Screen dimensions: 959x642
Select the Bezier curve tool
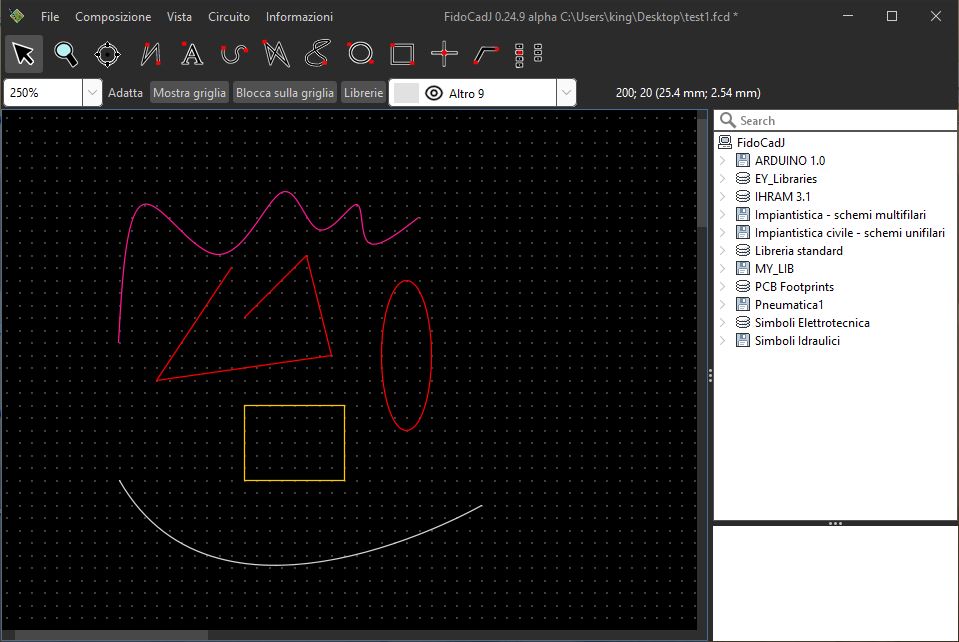[234, 54]
